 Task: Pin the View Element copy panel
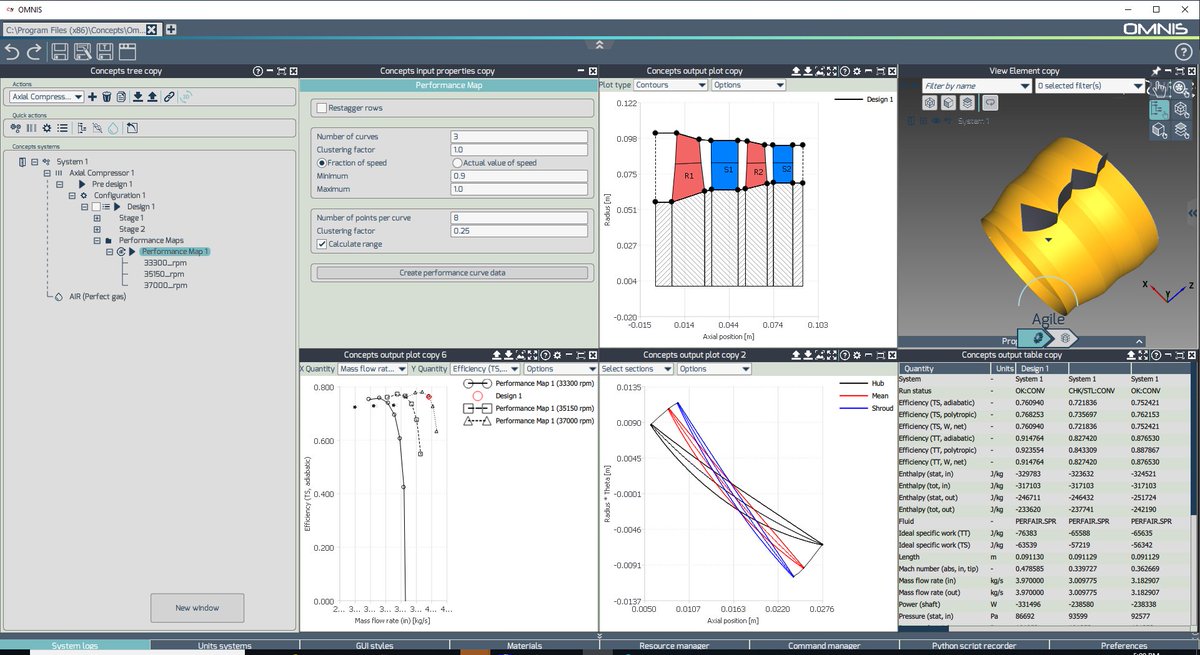1156,70
